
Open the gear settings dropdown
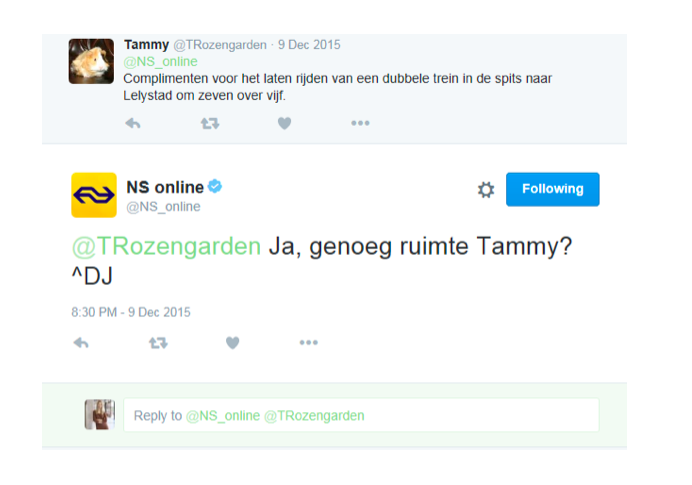pos(486,190)
